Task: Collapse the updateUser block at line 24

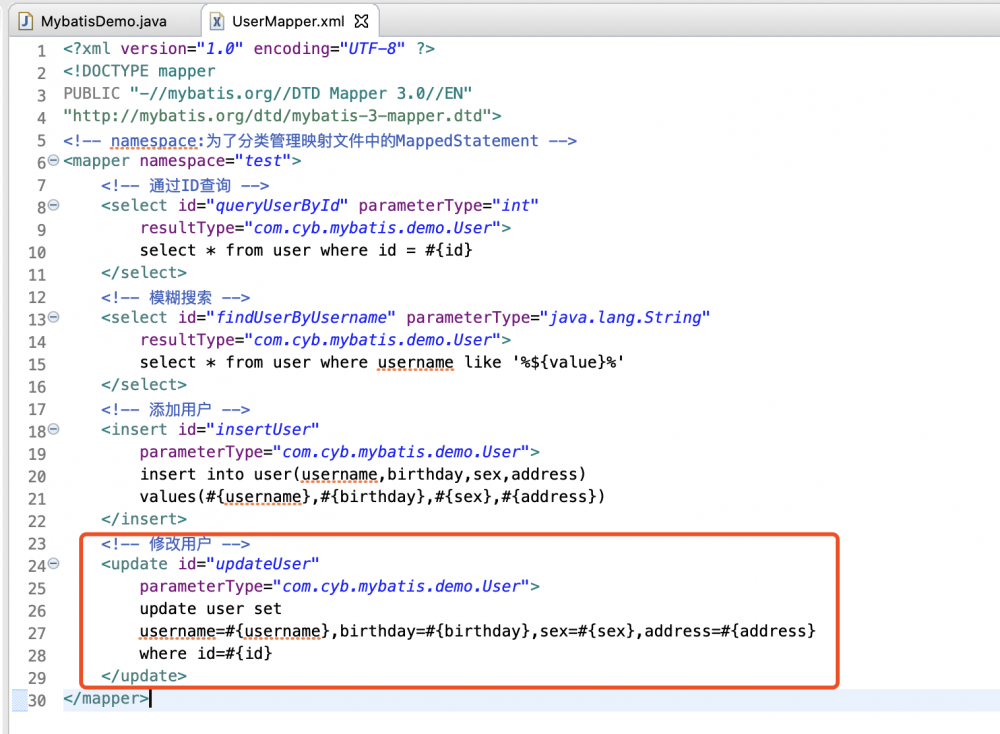Action: click(54, 564)
